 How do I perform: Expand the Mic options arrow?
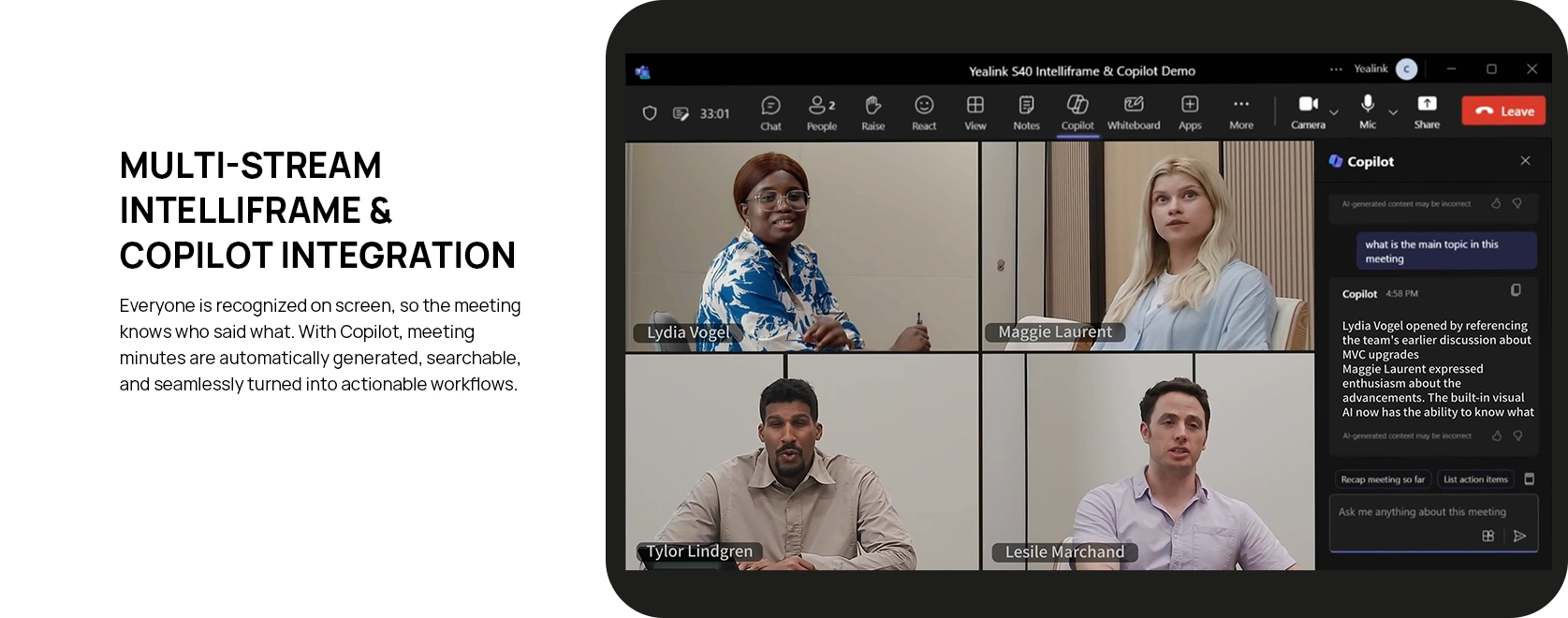[1393, 112]
